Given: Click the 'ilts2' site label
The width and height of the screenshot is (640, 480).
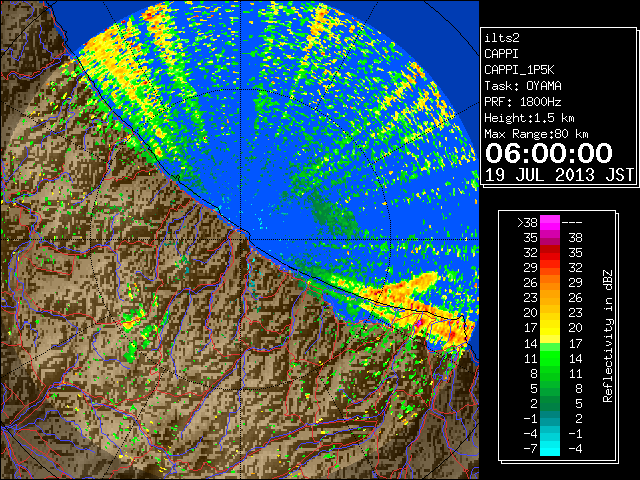Looking at the screenshot, I should pyautogui.click(x=502, y=38).
